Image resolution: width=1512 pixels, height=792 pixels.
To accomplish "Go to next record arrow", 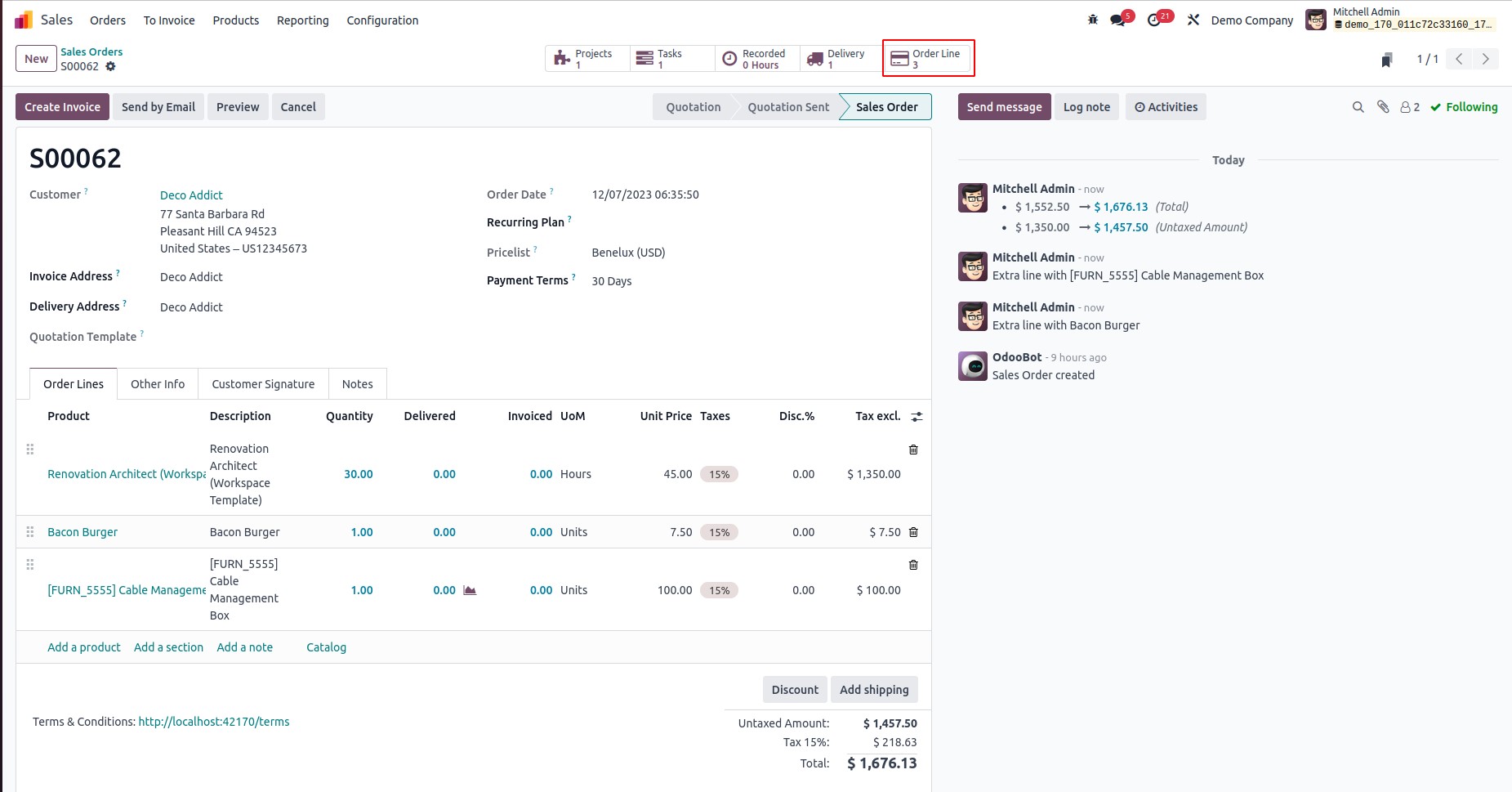I will point(1486,59).
